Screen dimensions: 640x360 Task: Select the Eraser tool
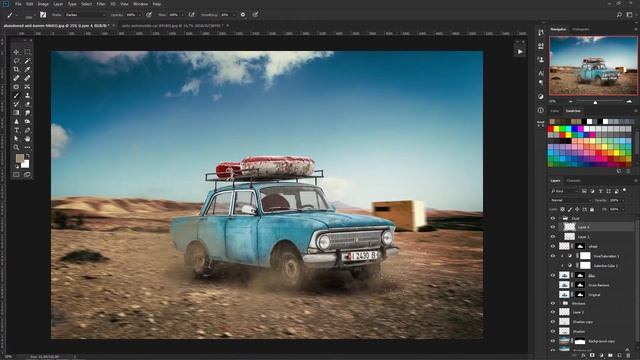point(27,104)
